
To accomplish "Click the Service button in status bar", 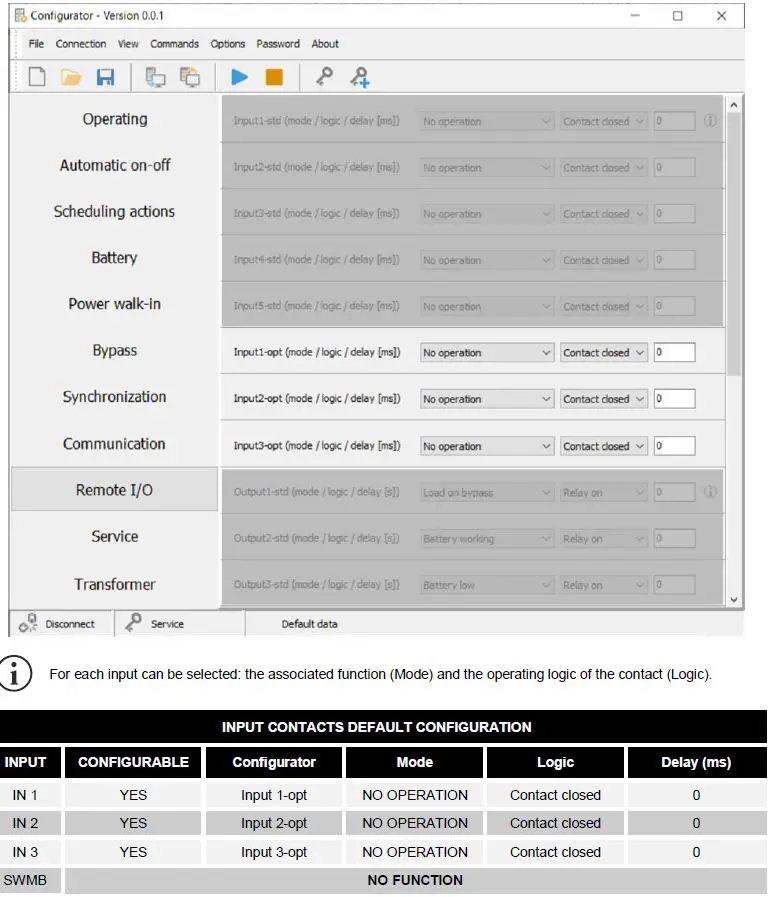I will (179, 623).
